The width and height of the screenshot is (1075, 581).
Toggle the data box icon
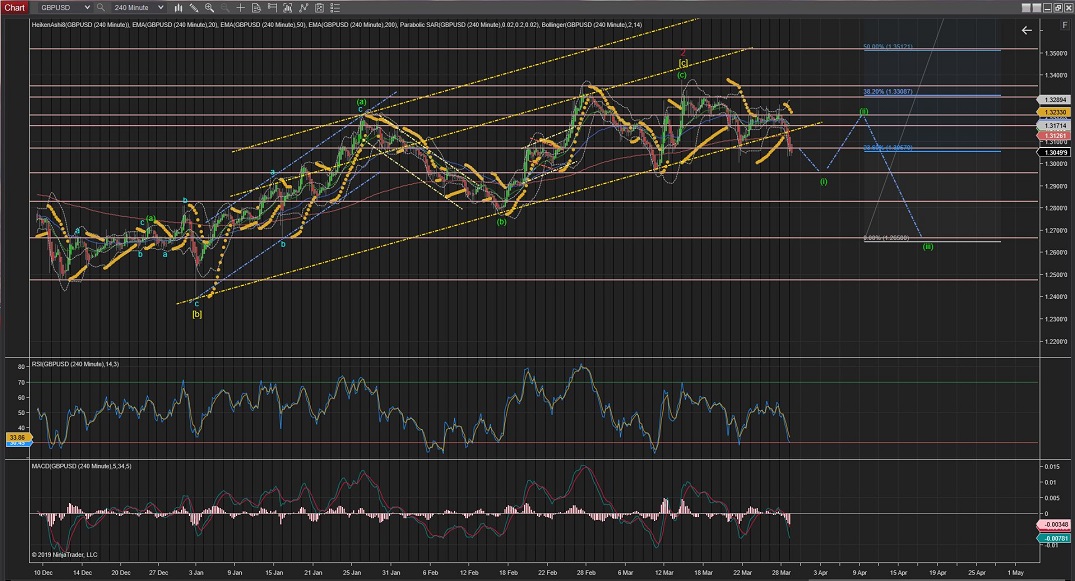[x=256, y=8]
